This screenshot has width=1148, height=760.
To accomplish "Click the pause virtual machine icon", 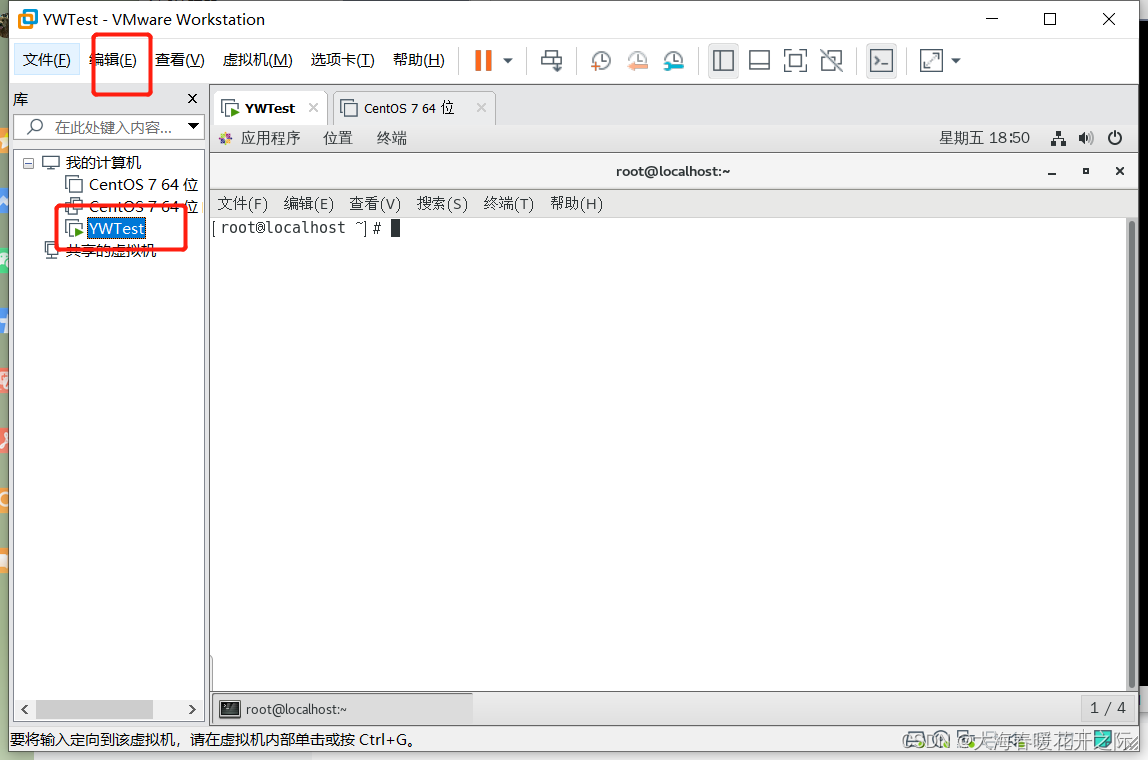I will pyautogui.click(x=482, y=60).
